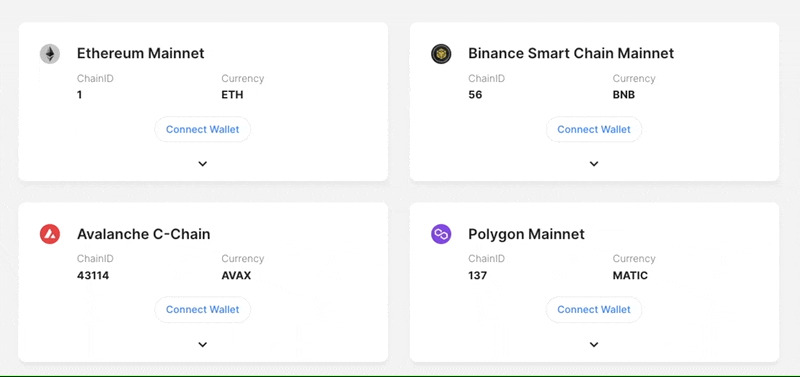Select the Polygon Mainnet title
Image resolution: width=800 pixels, height=377 pixels.
click(527, 234)
